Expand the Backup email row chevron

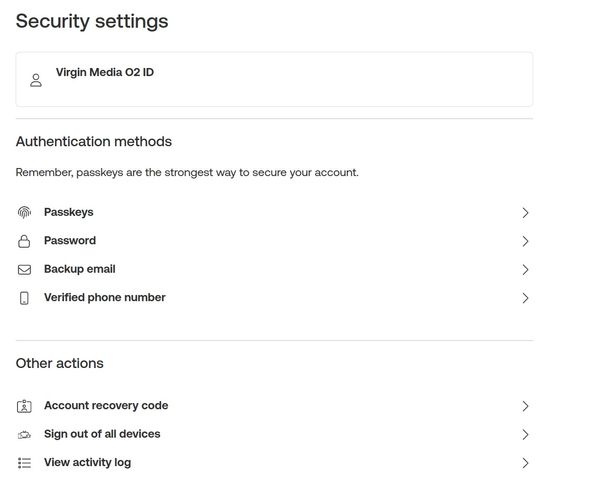(x=525, y=270)
